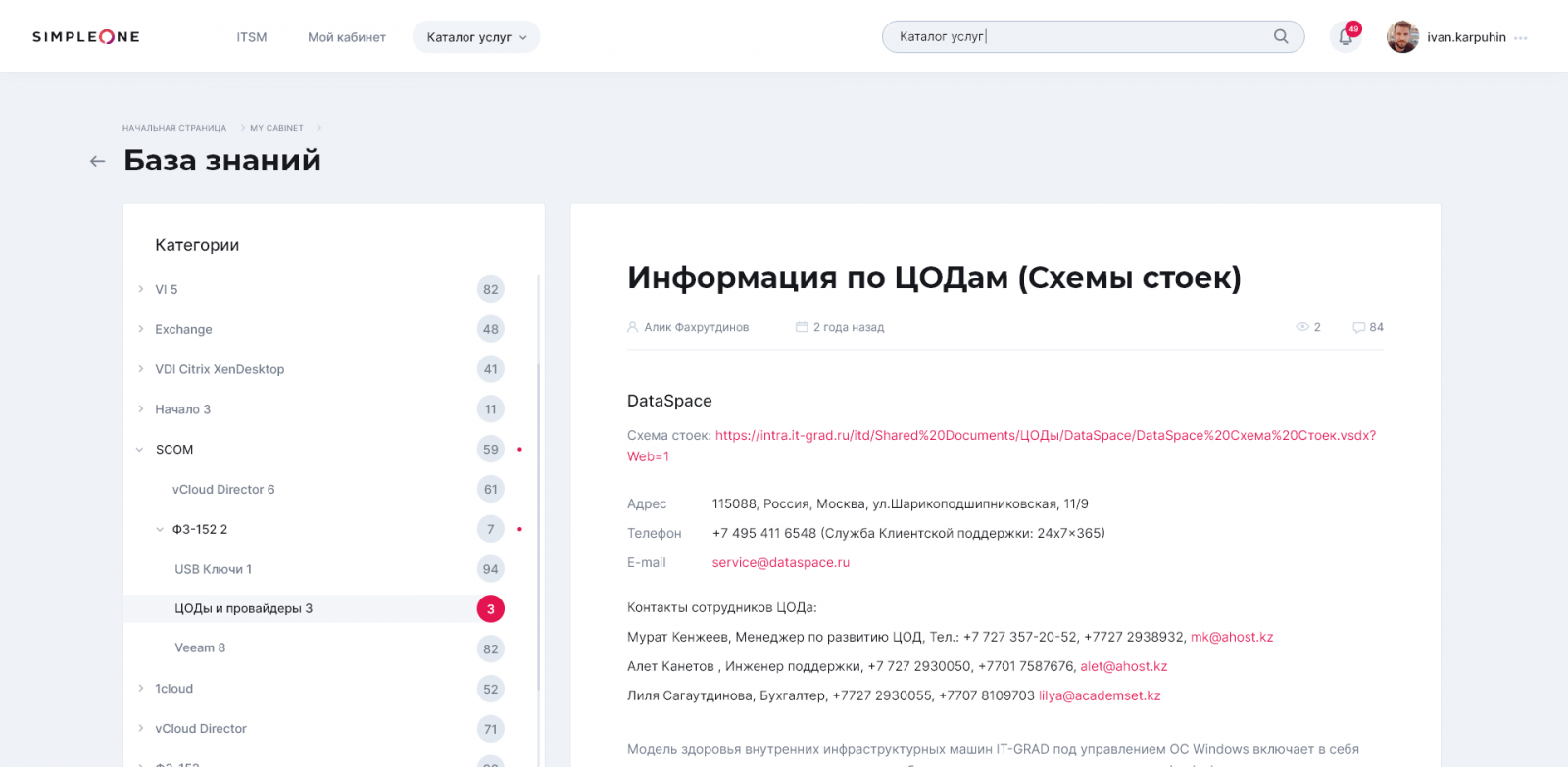Click the back arrow beside База знаний

97,161
